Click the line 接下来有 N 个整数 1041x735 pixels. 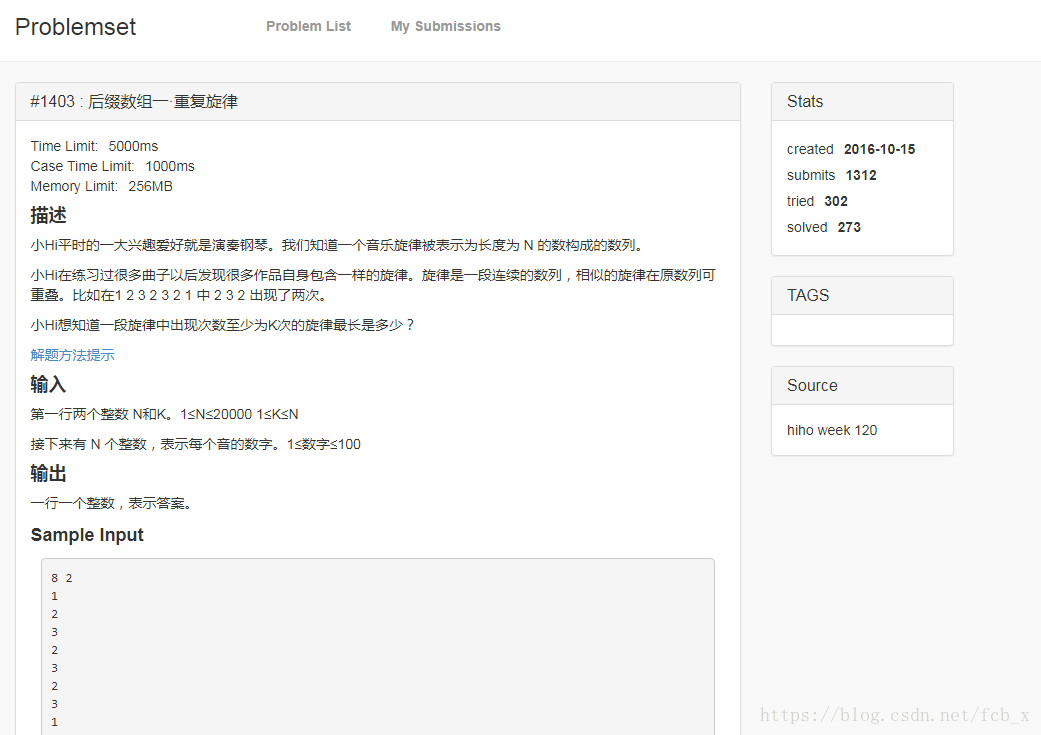(196, 444)
